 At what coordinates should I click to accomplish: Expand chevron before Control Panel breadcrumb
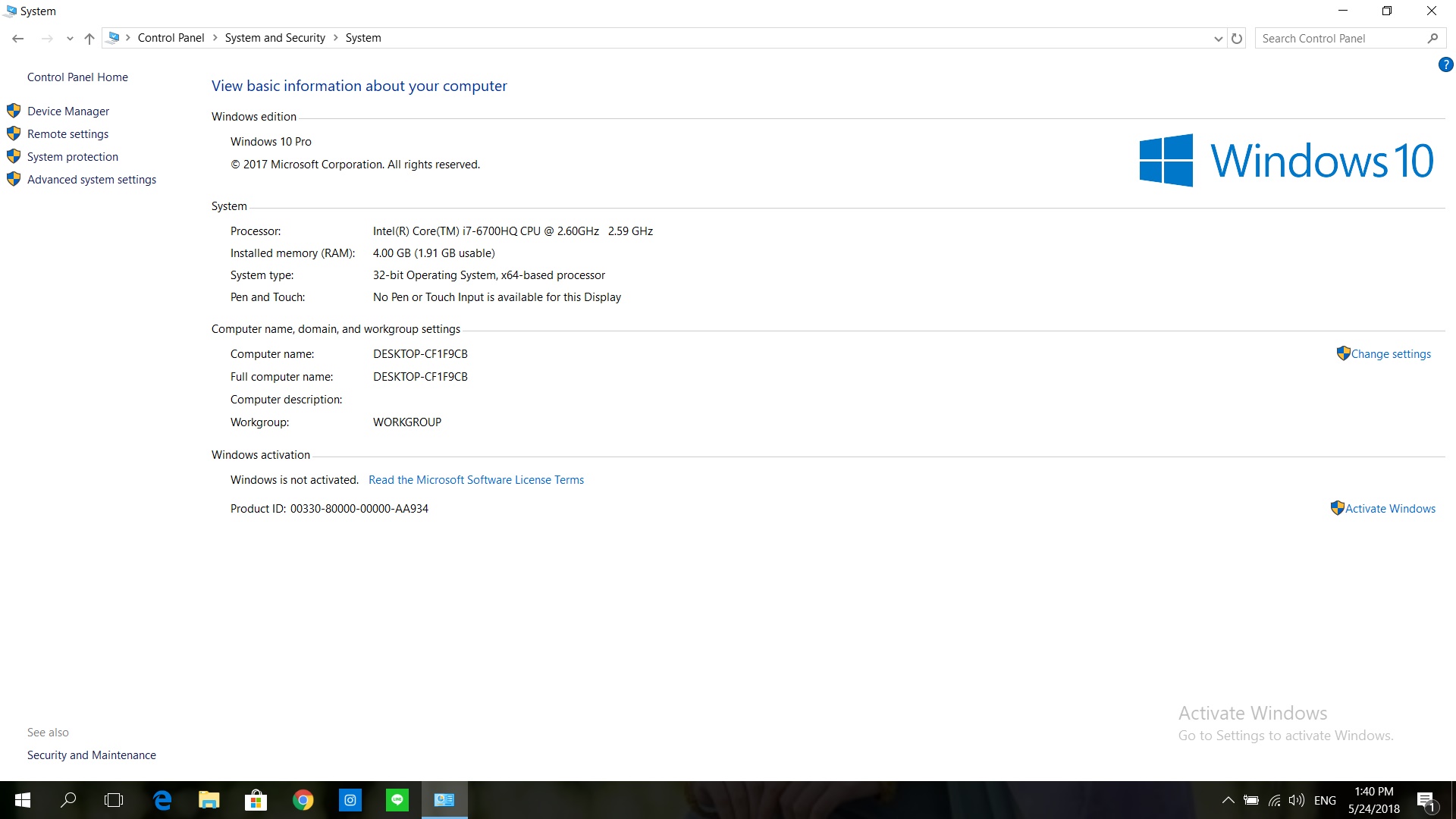pos(128,38)
